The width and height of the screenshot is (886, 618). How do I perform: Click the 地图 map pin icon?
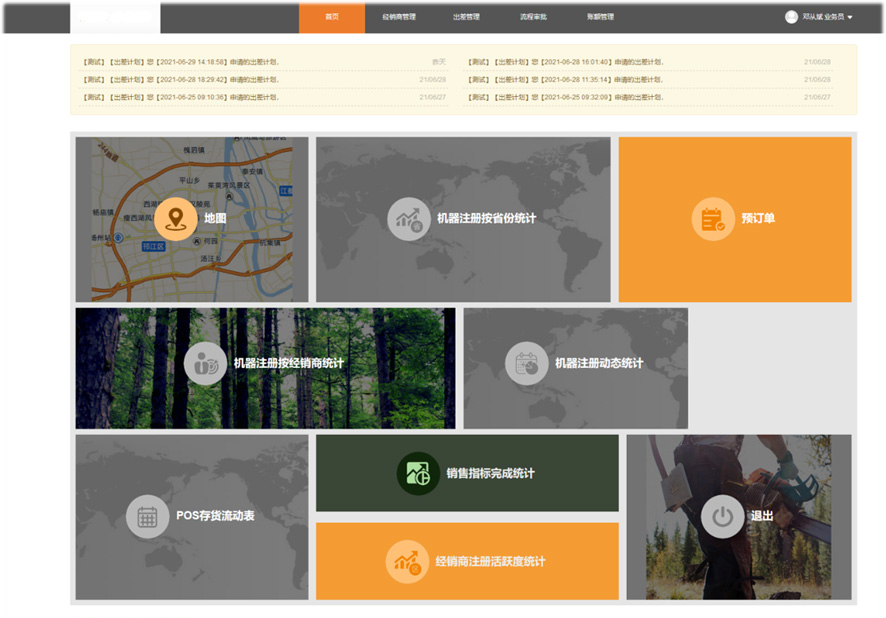pyautogui.click(x=176, y=218)
